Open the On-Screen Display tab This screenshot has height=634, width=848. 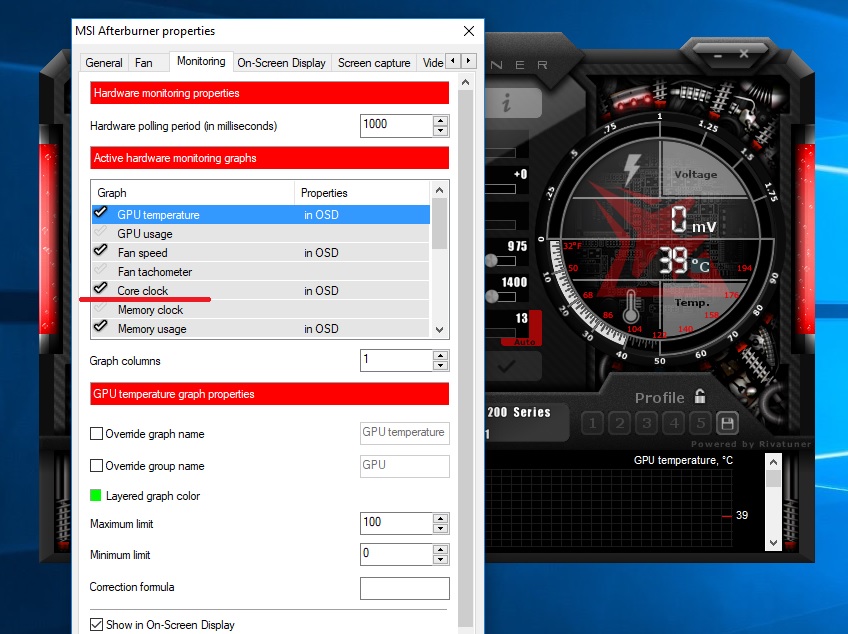[x=281, y=63]
